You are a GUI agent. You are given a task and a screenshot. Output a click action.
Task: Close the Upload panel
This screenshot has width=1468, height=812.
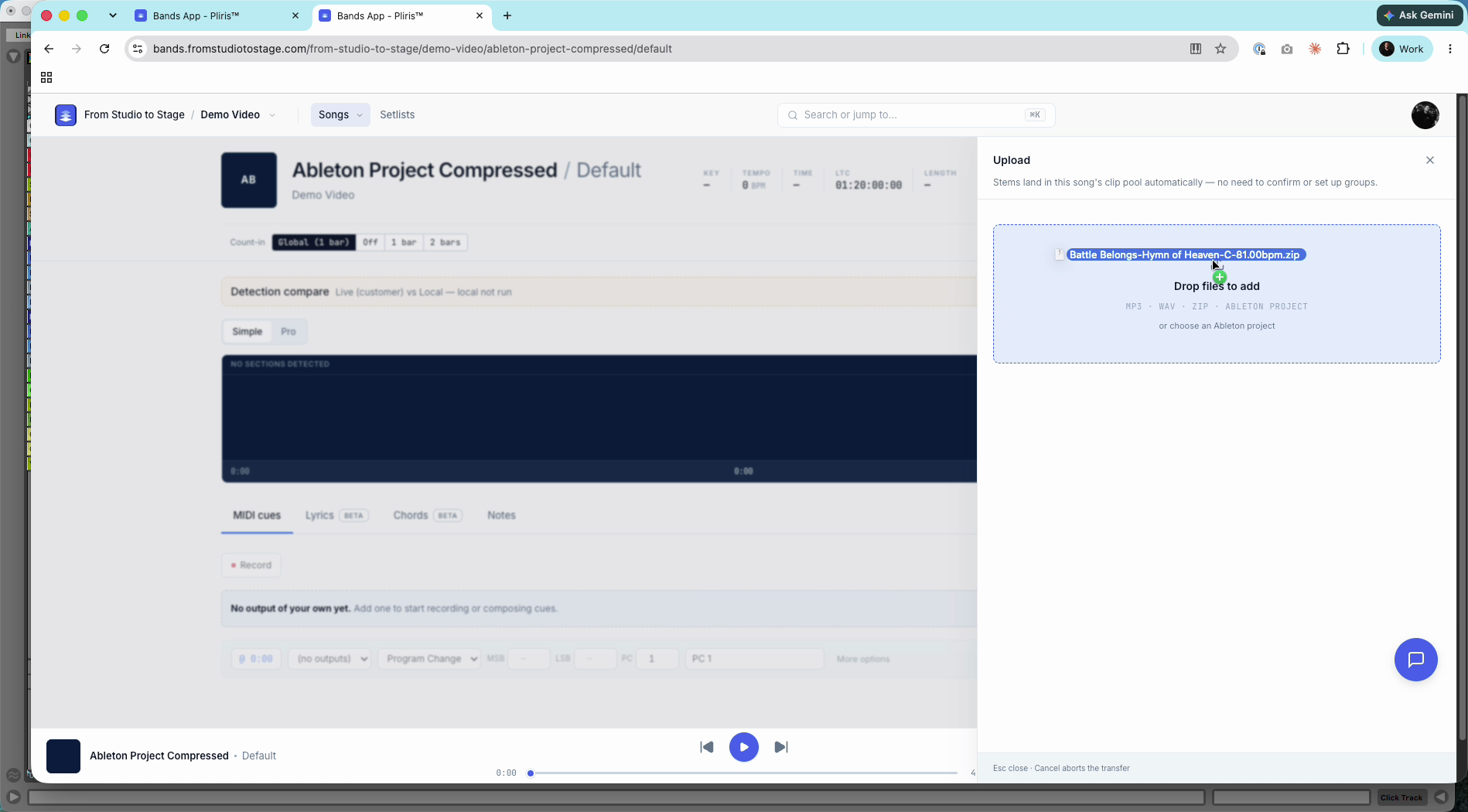pos(1430,160)
